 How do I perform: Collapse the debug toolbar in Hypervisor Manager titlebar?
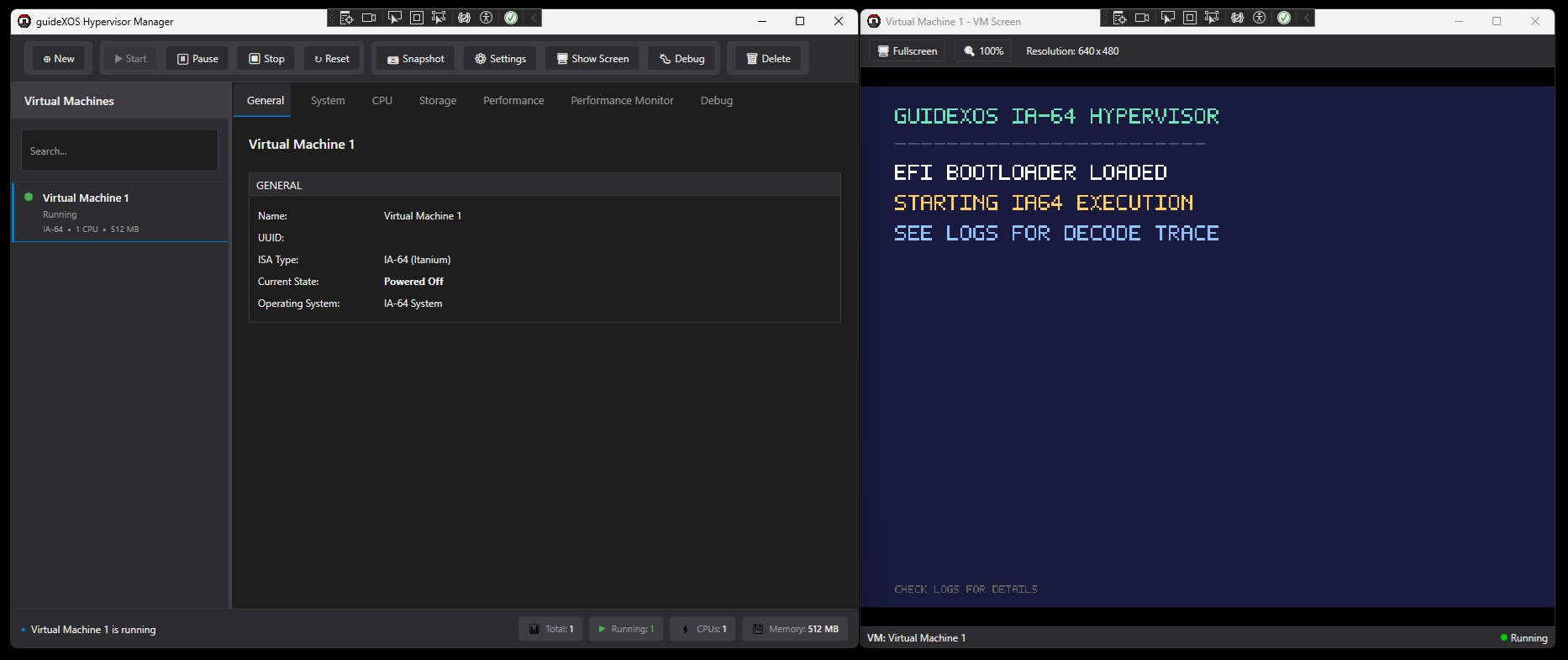[534, 18]
